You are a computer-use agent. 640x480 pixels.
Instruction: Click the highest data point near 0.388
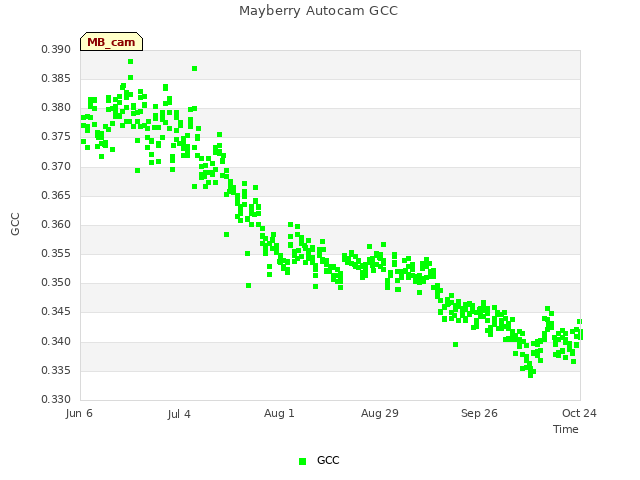point(131,62)
